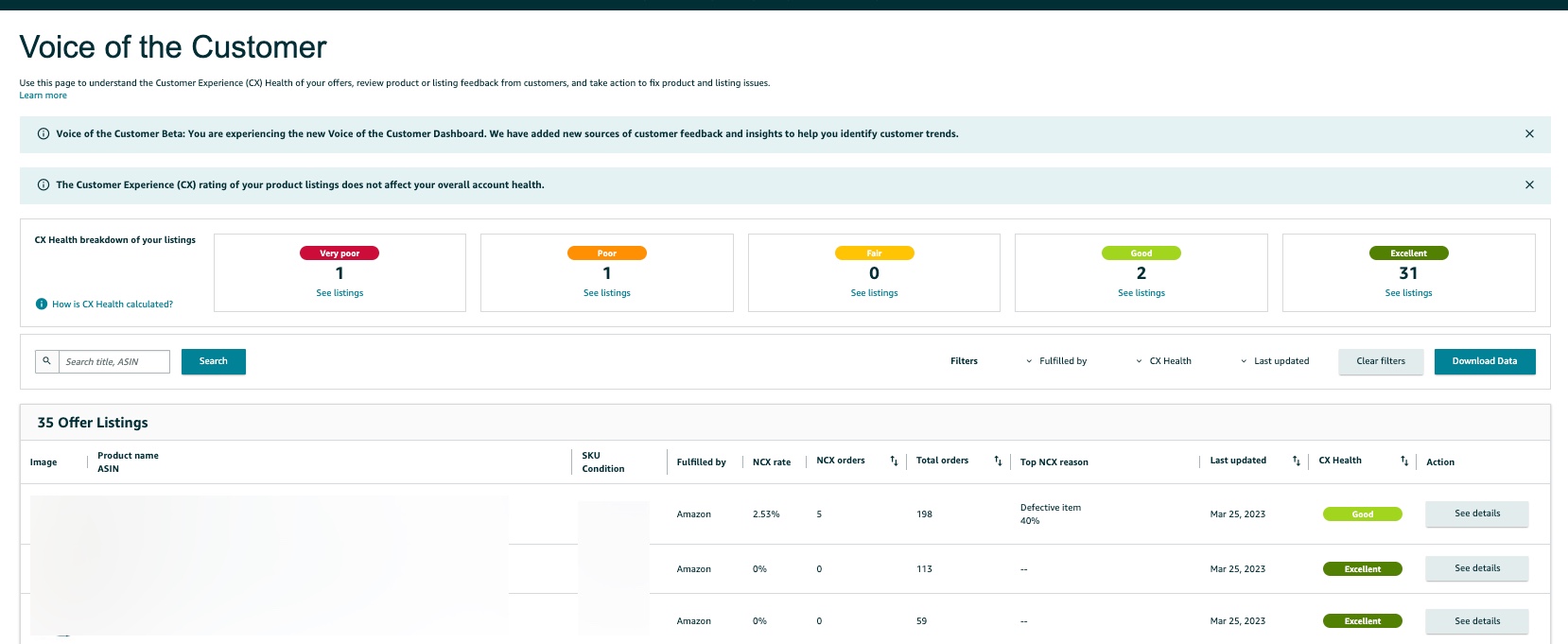The image size is (1568, 644).
Task: Close the CX rating account health notice
Action: (x=1529, y=185)
